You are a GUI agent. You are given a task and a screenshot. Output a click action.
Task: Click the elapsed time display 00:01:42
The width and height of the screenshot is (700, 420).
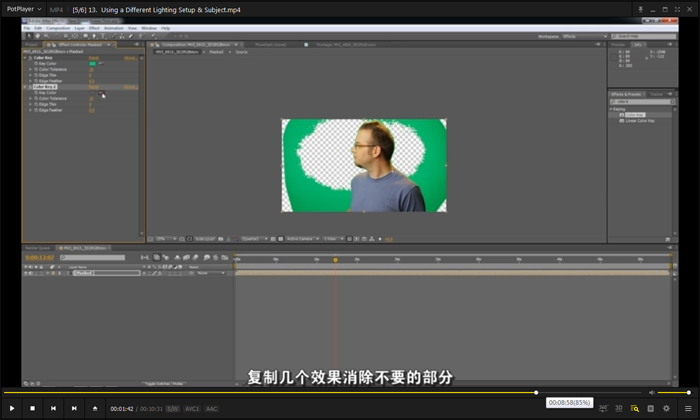coord(121,408)
